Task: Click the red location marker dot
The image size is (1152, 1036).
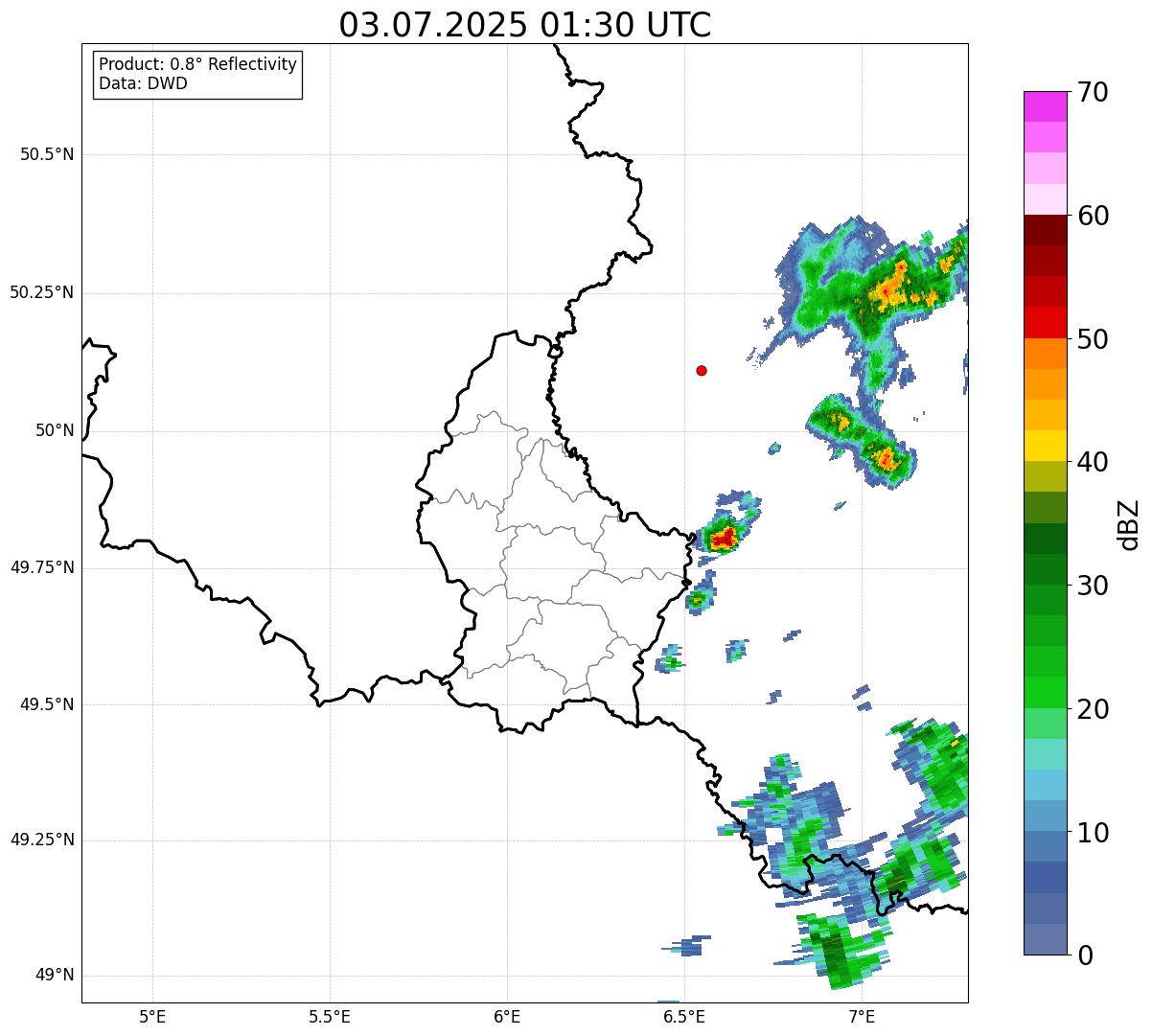Action: coord(702,370)
